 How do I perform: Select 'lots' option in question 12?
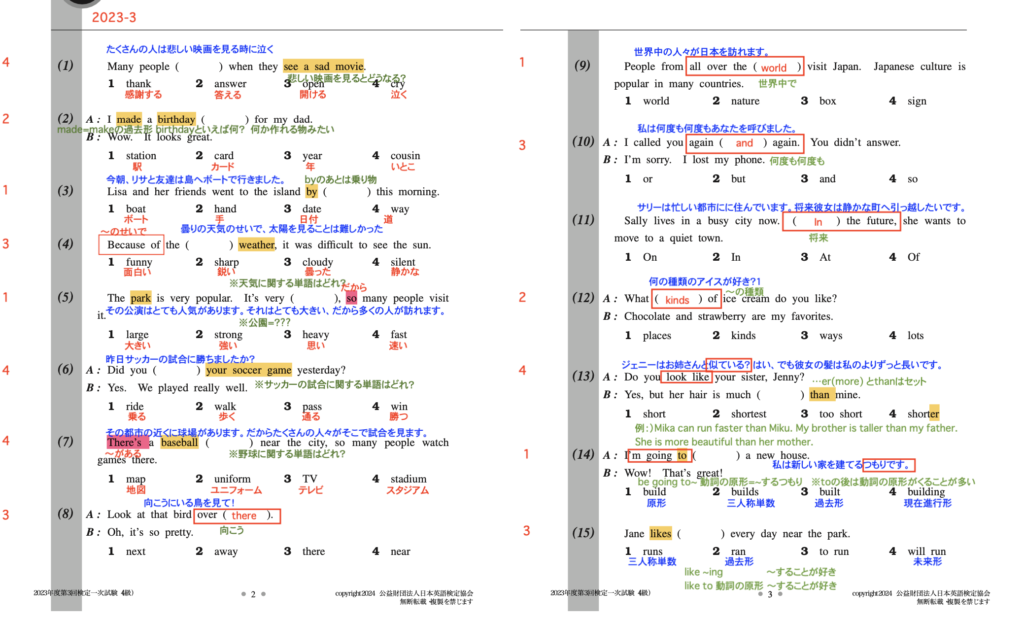pos(916,335)
